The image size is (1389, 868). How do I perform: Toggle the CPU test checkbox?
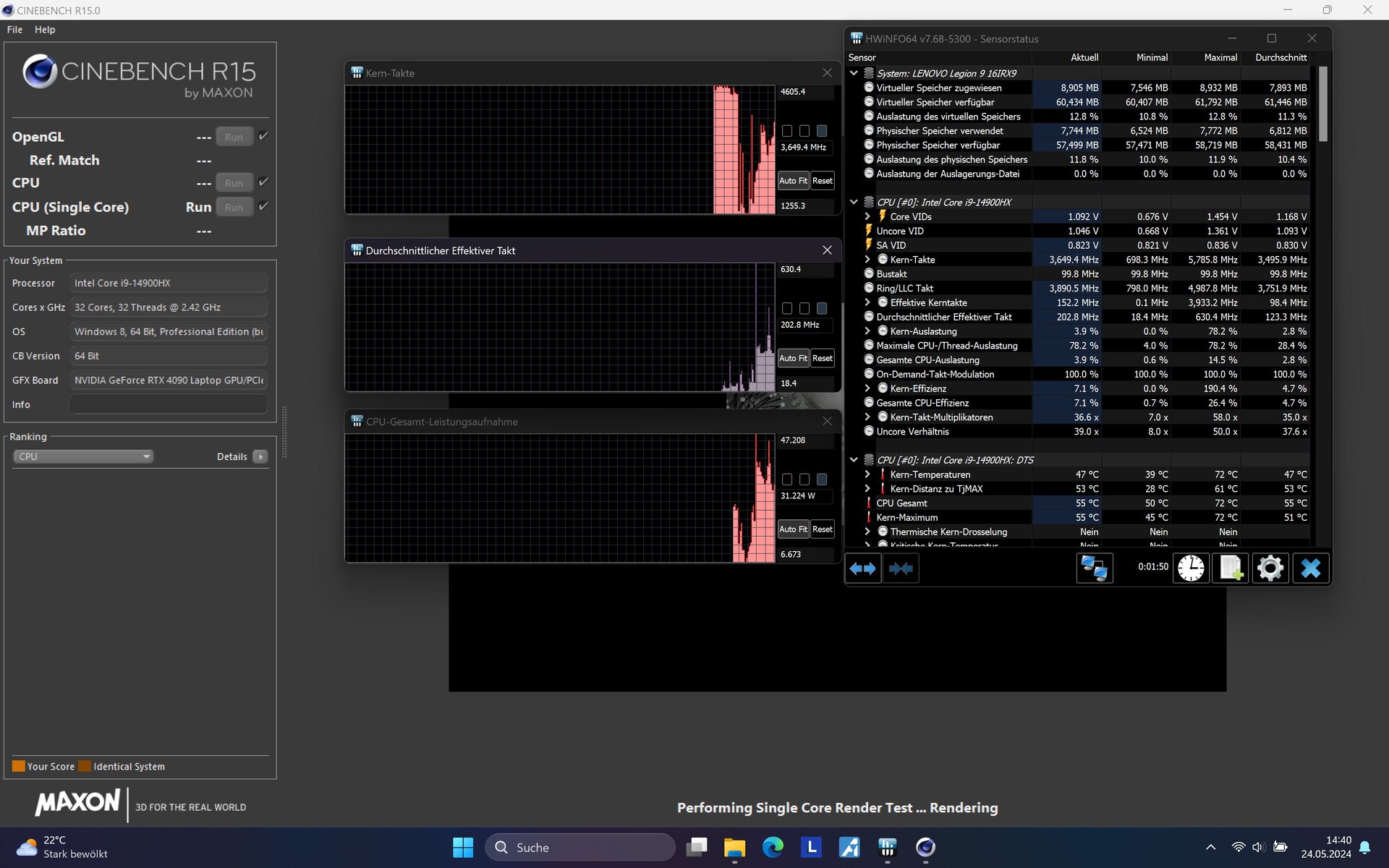click(x=263, y=182)
